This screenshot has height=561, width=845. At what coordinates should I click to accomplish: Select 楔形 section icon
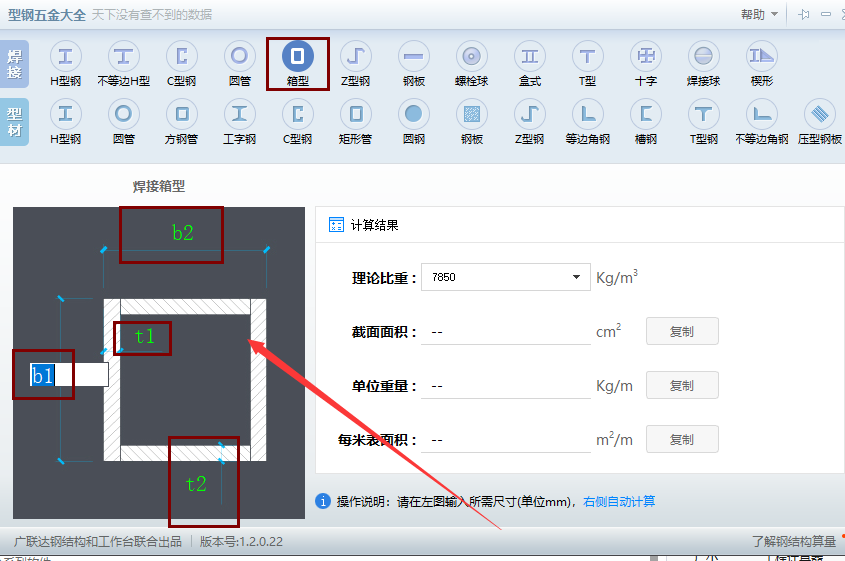point(761,56)
